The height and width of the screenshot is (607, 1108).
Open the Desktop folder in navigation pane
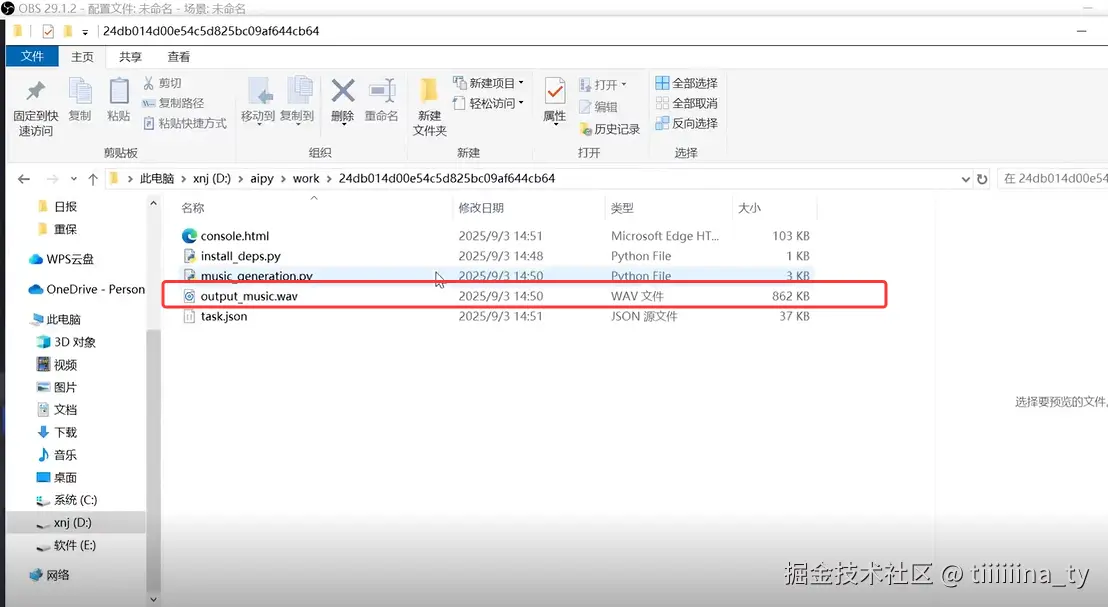[x=57, y=478]
